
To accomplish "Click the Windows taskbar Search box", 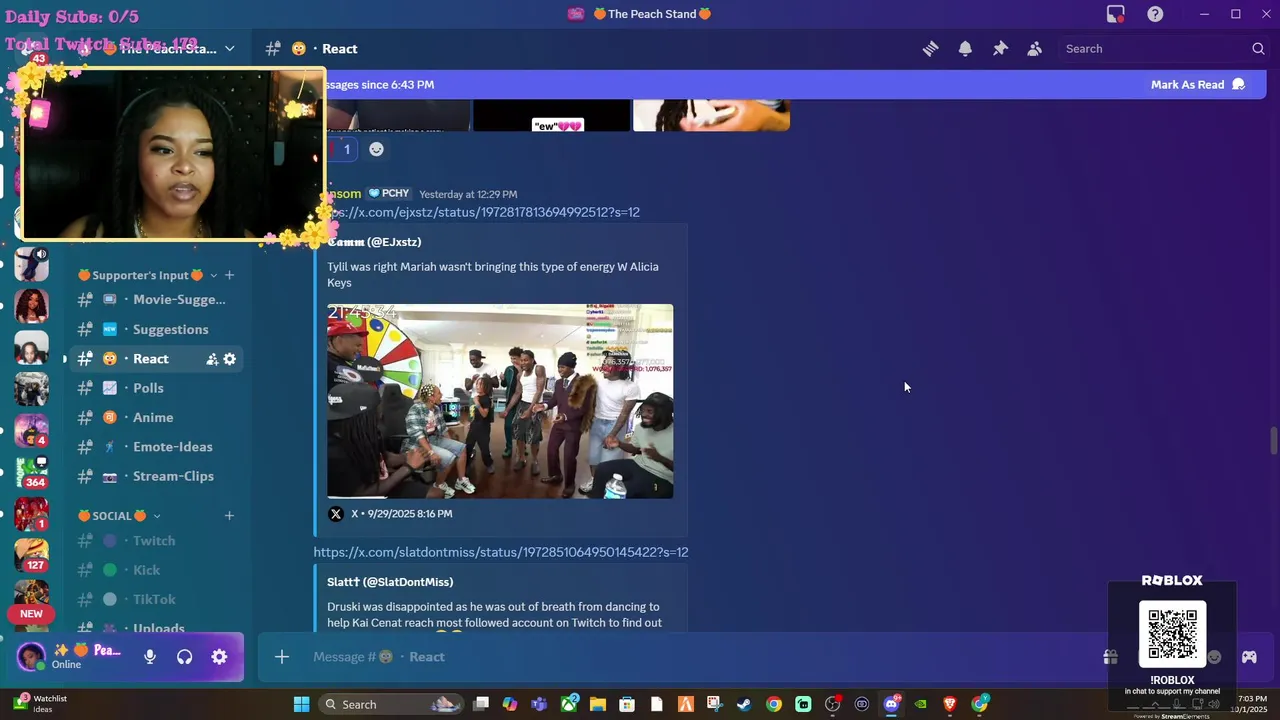I will (x=392, y=704).
